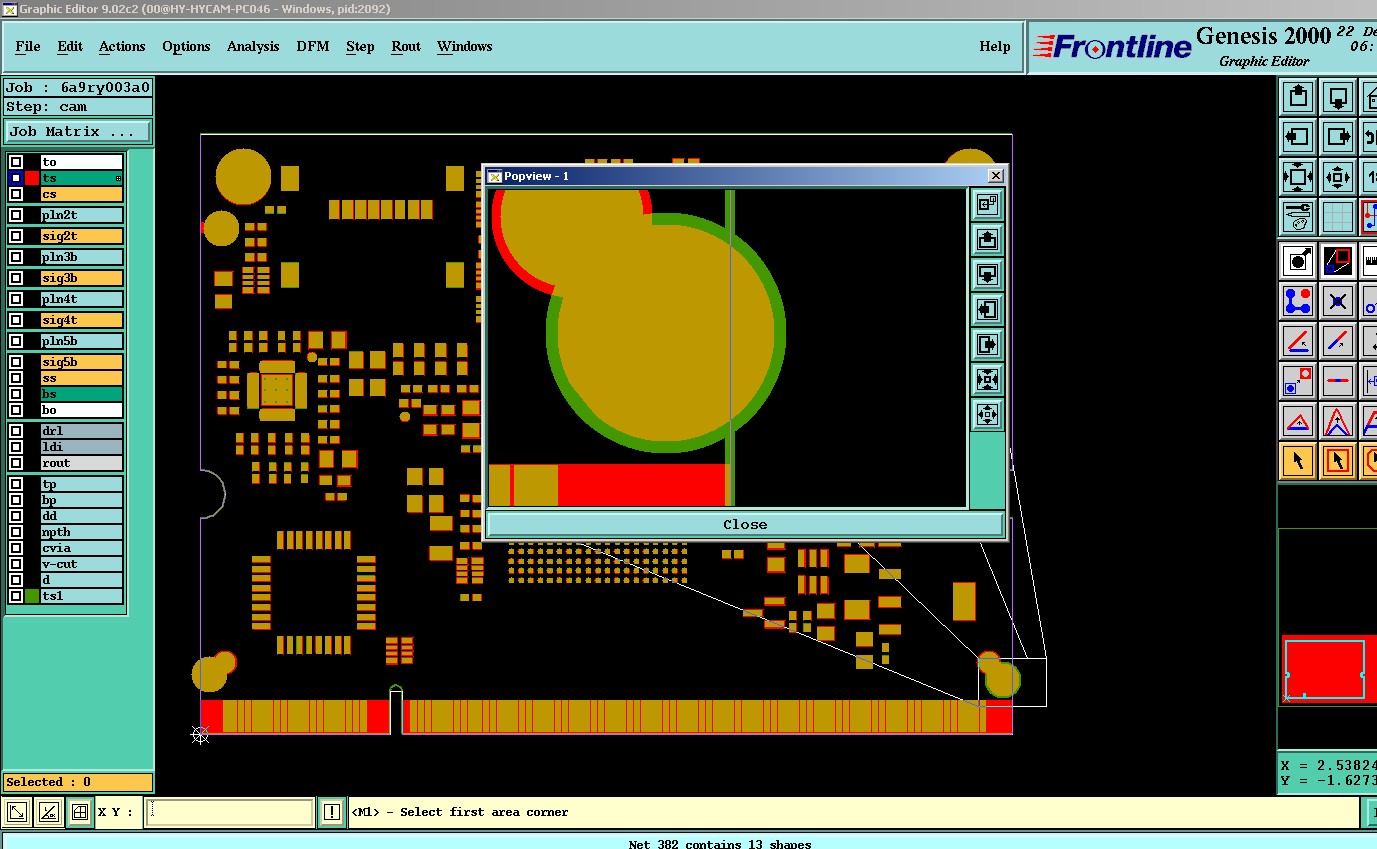Toggle the checkbox for layer to
This screenshot has width=1377, height=849.
[16, 162]
